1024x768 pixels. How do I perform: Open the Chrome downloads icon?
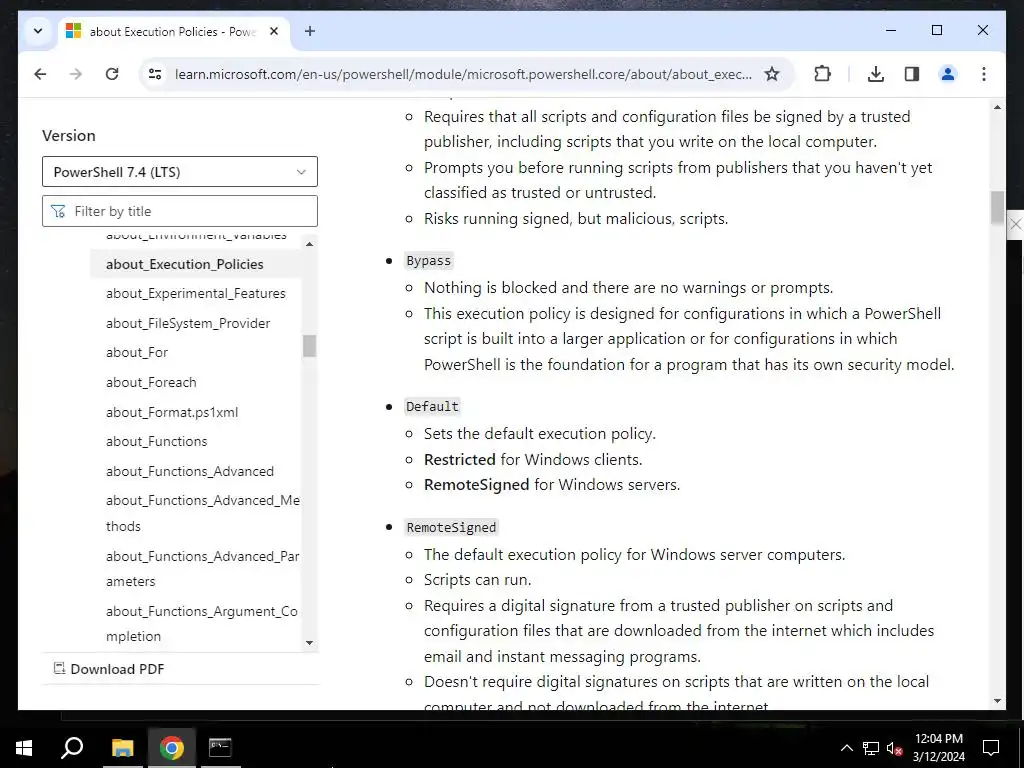coord(876,74)
